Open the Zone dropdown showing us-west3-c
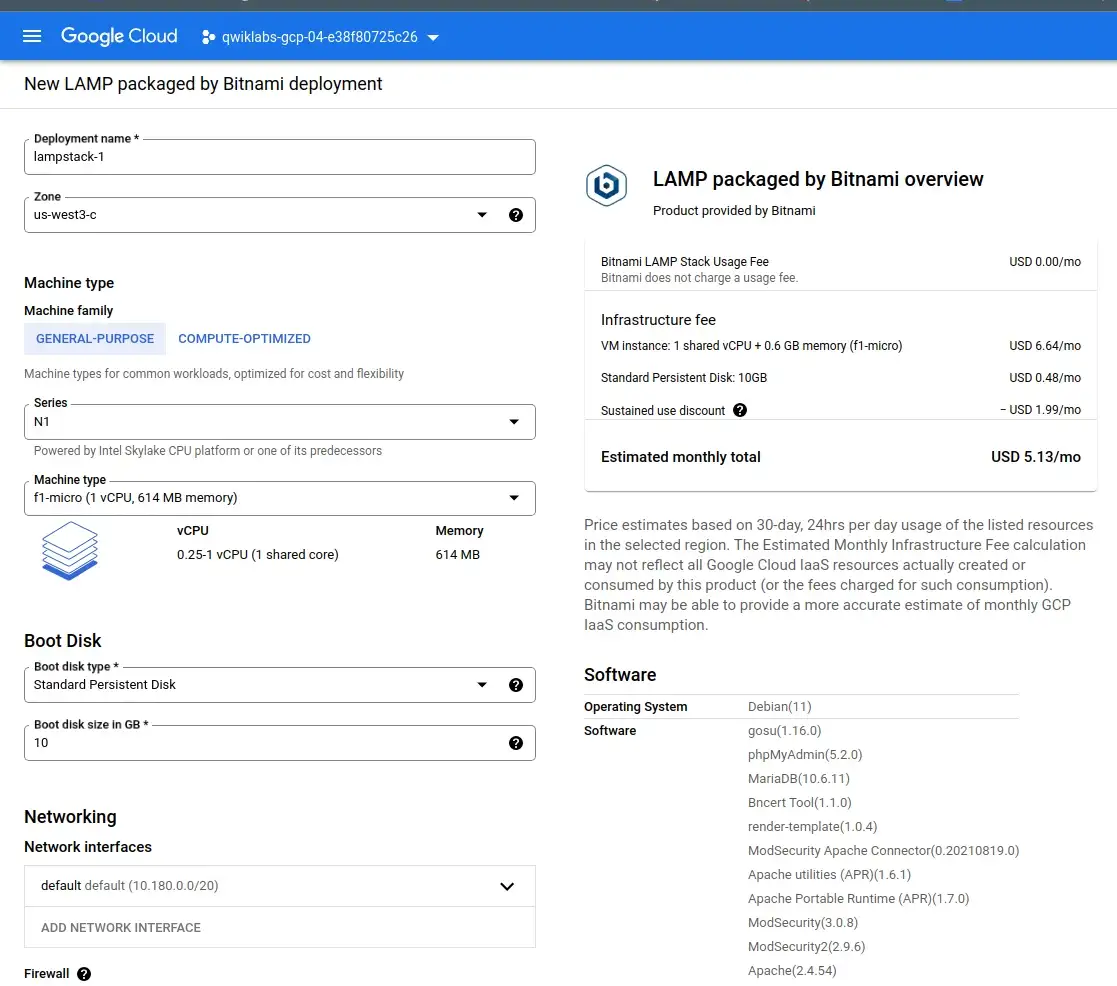 [x=280, y=215]
